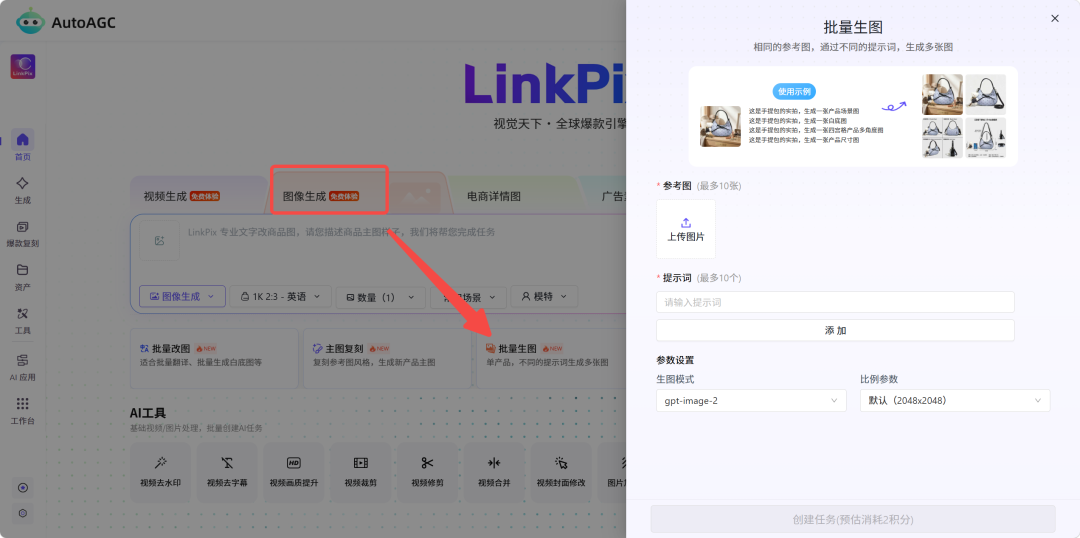Screen dimensions: 1080x538
Task: Click the AI工具 section heading
Action: tap(148, 413)
